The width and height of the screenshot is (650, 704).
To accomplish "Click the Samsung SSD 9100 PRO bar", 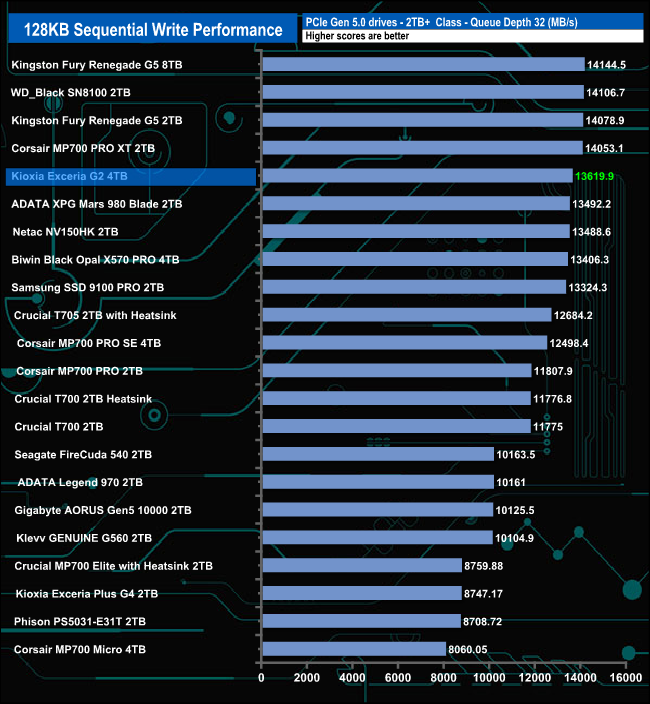I will [414, 287].
